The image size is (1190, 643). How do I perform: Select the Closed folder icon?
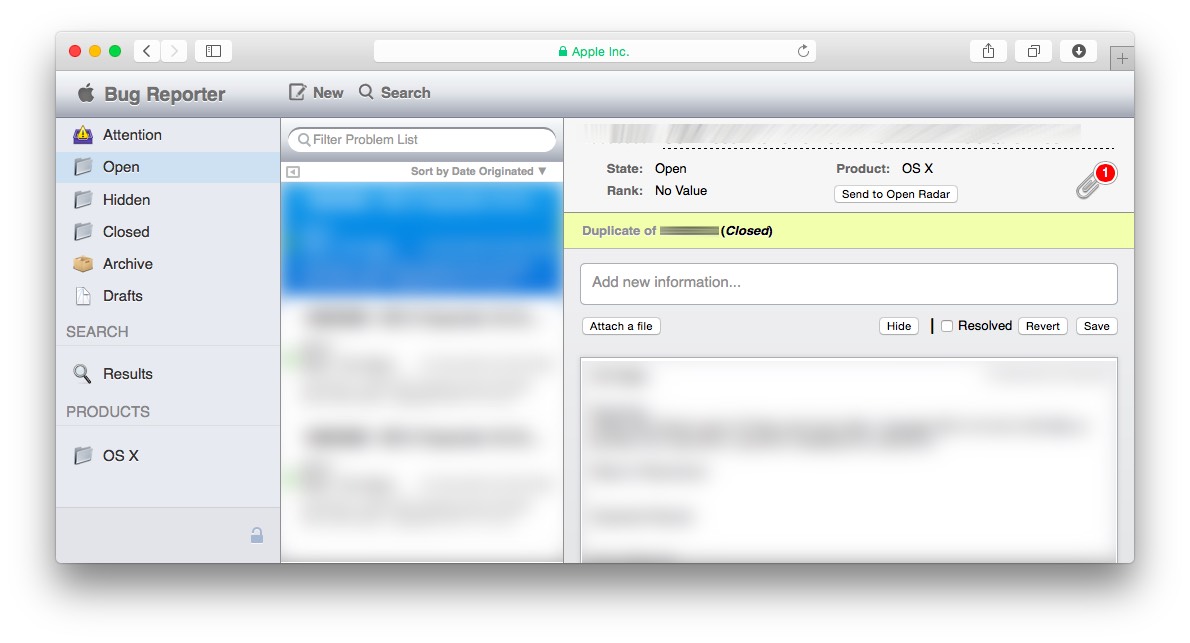[83, 232]
